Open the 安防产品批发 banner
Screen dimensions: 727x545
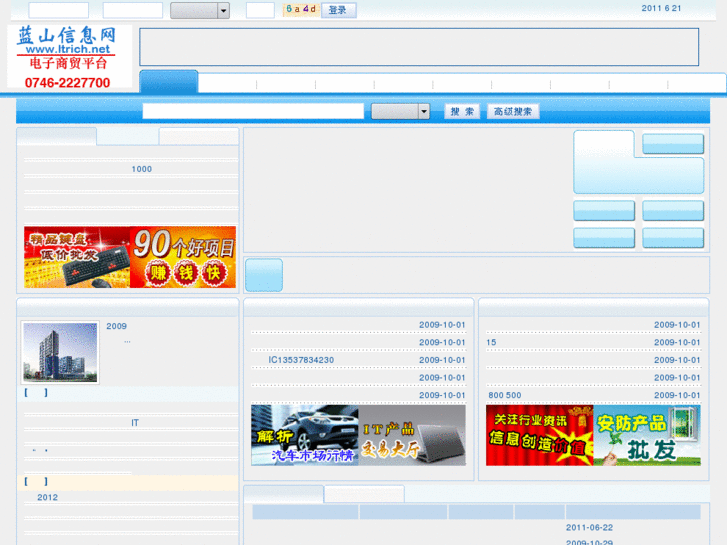(647, 435)
